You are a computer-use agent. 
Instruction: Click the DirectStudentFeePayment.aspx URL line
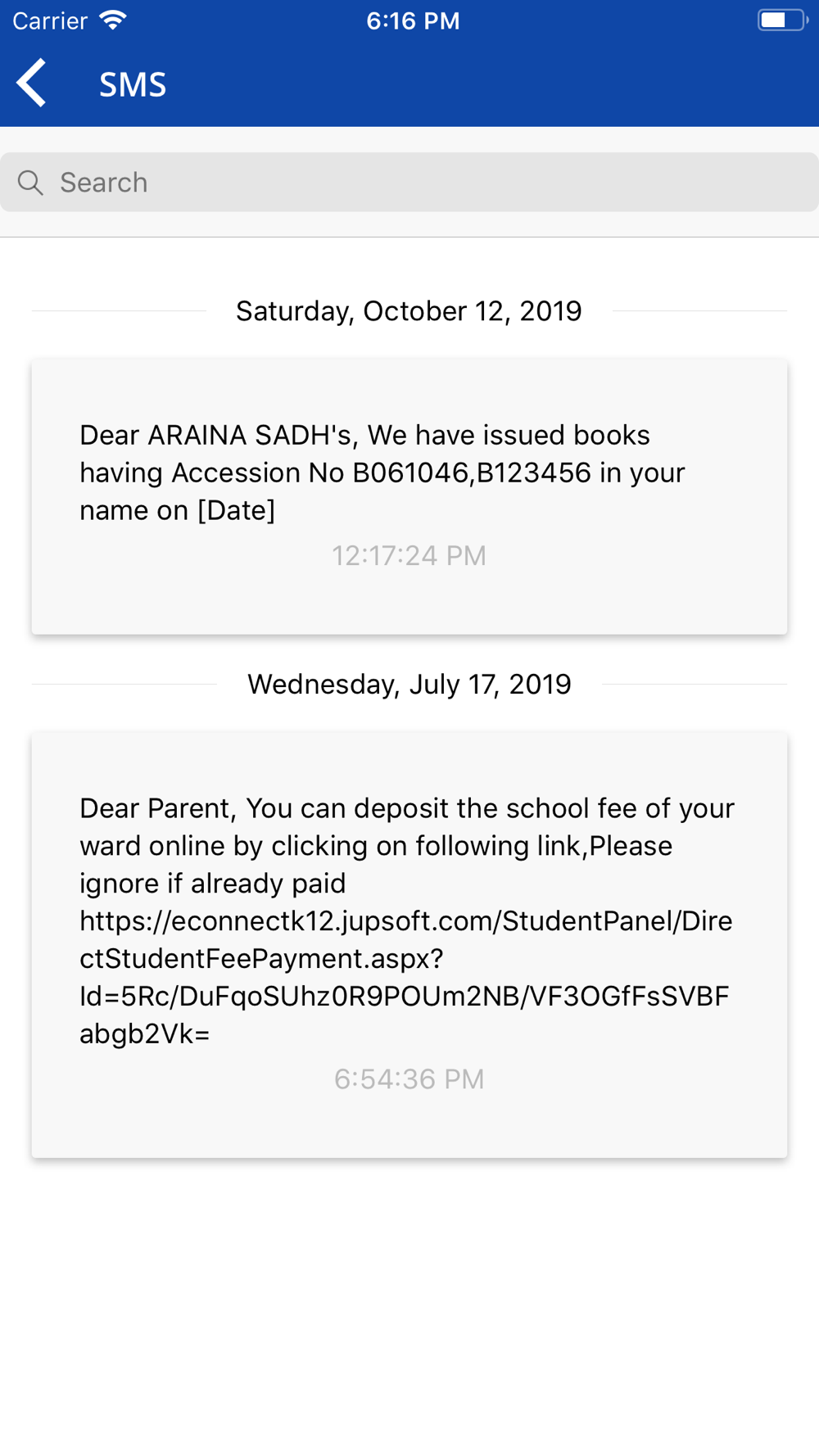click(261, 958)
